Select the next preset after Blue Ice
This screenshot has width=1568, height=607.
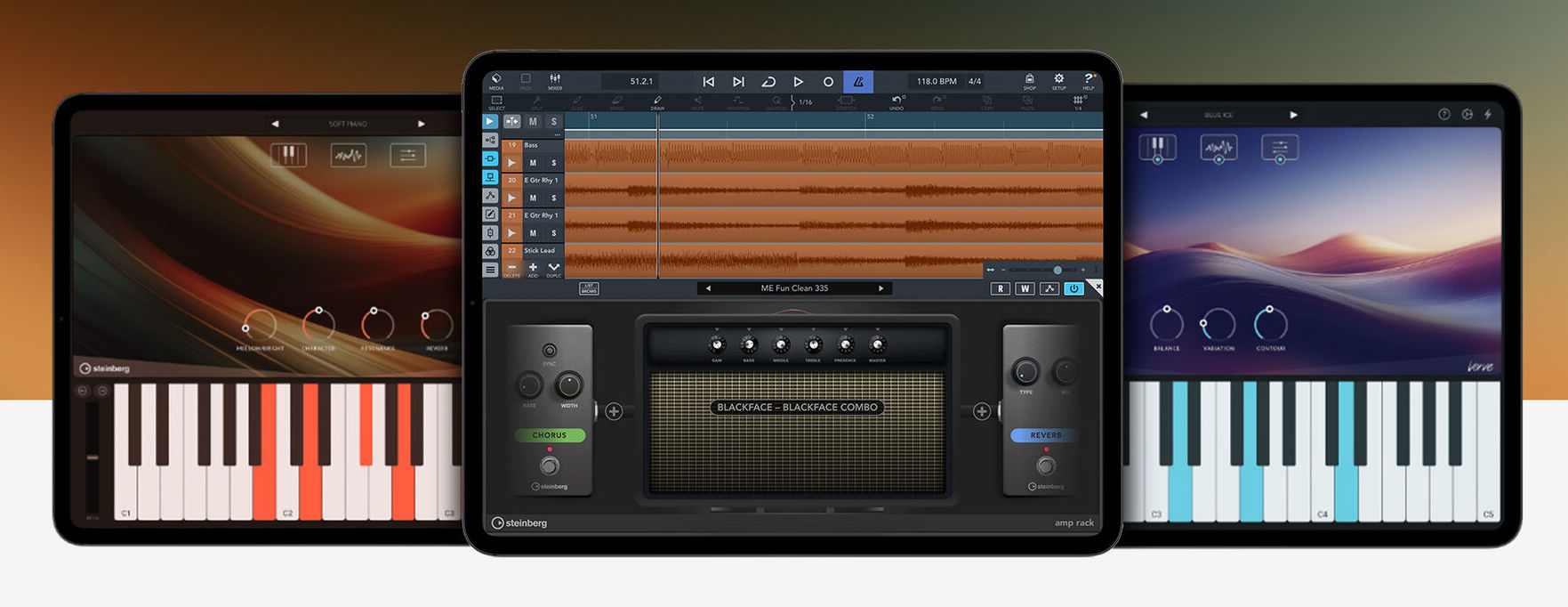click(1293, 115)
